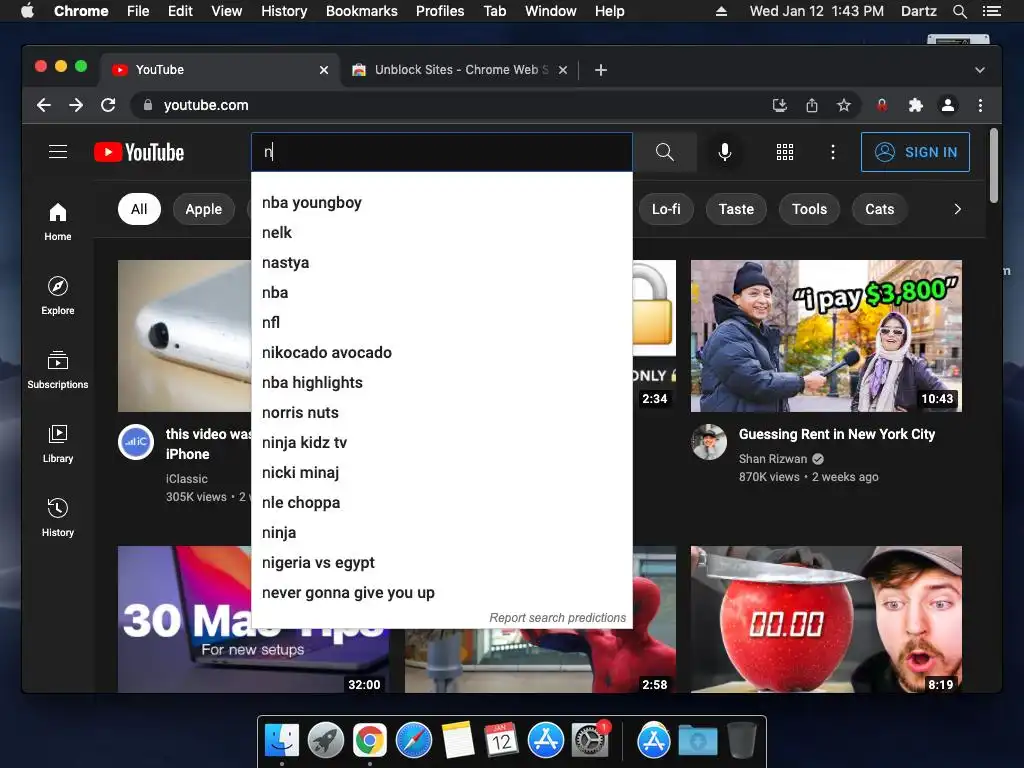The height and width of the screenshot is (768, 1024).
Task: Choose suggestion ninja kidz tv
Action: [441, 443]
